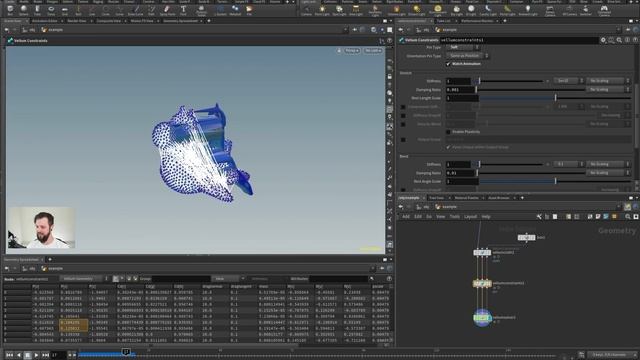Select the L-System shelf tool
The height and width of the screenshot is (360, 640).
tap(220, 10)
